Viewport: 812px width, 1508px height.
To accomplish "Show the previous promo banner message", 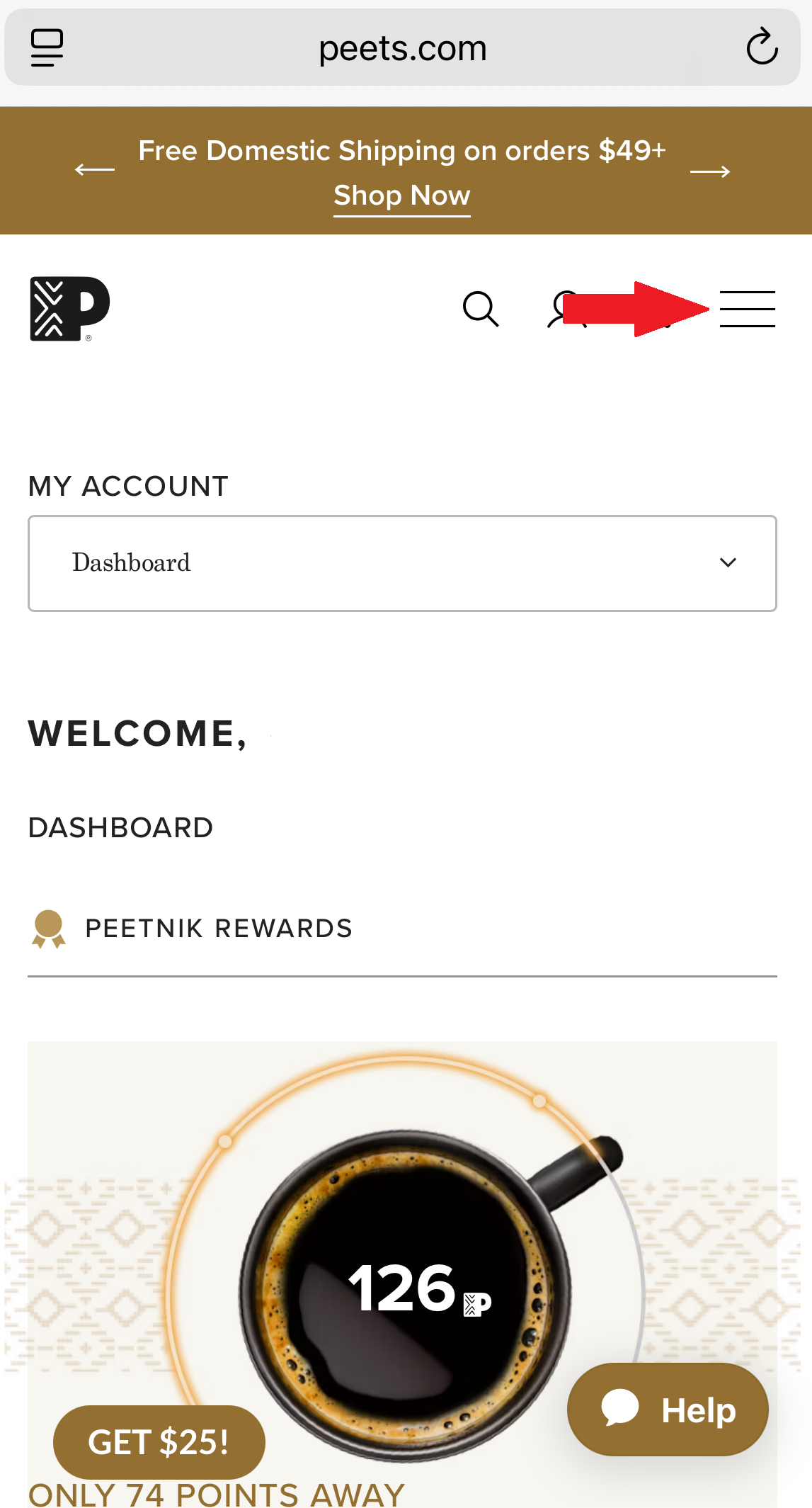I will [95, 170].
